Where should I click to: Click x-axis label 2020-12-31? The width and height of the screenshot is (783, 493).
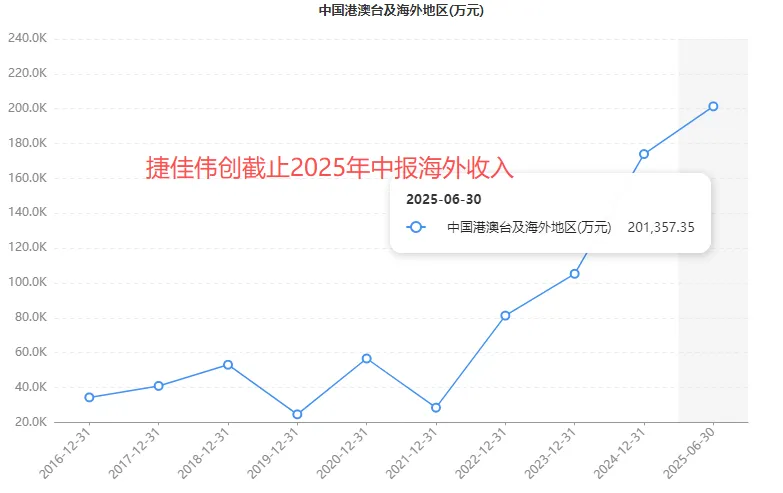343,454
